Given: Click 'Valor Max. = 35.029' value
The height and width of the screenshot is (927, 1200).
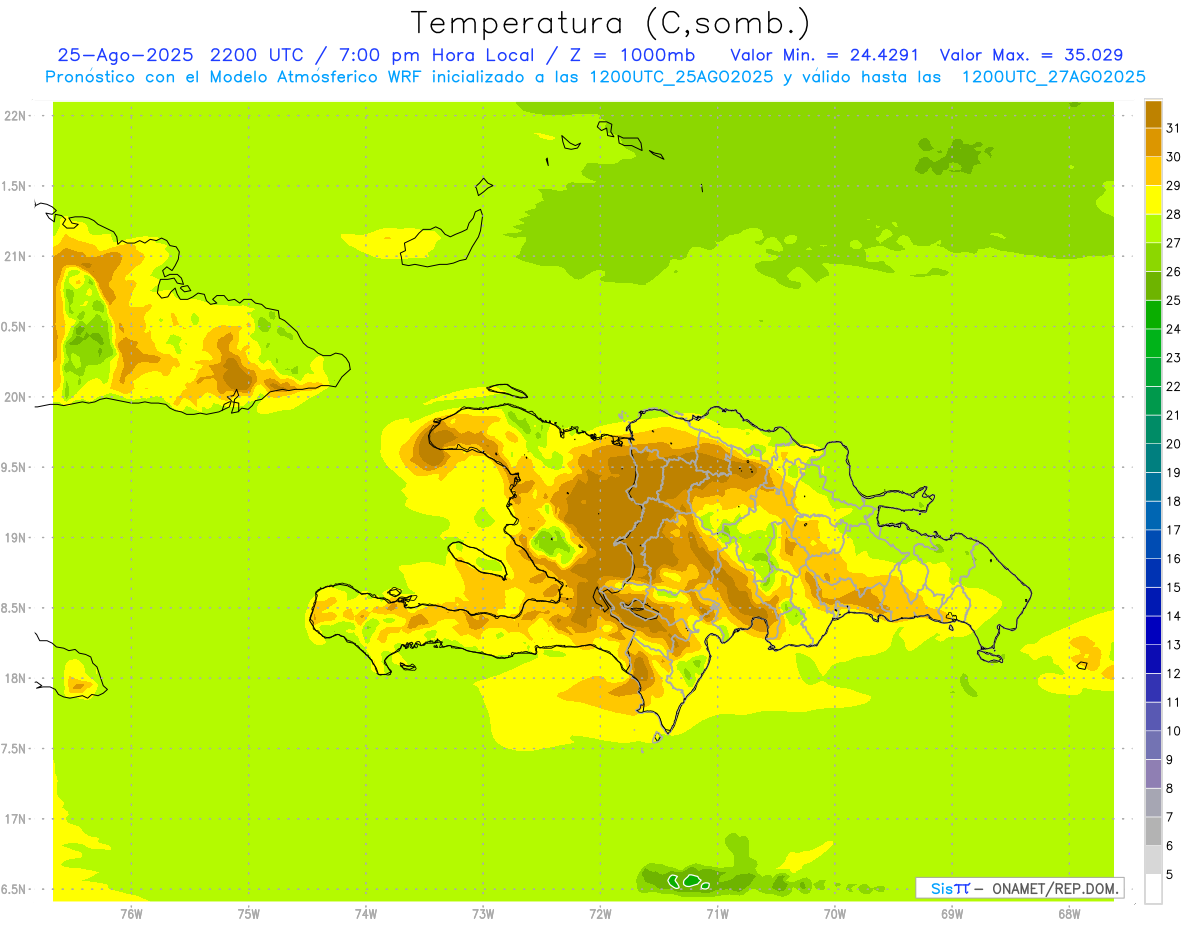Looking at the screenshot, I should [1031, 55].
